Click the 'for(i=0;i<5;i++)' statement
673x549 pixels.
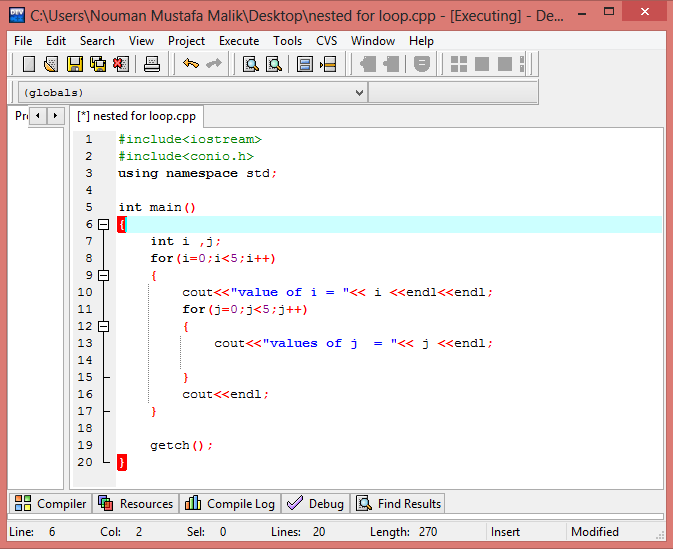[x=213, y=258]
